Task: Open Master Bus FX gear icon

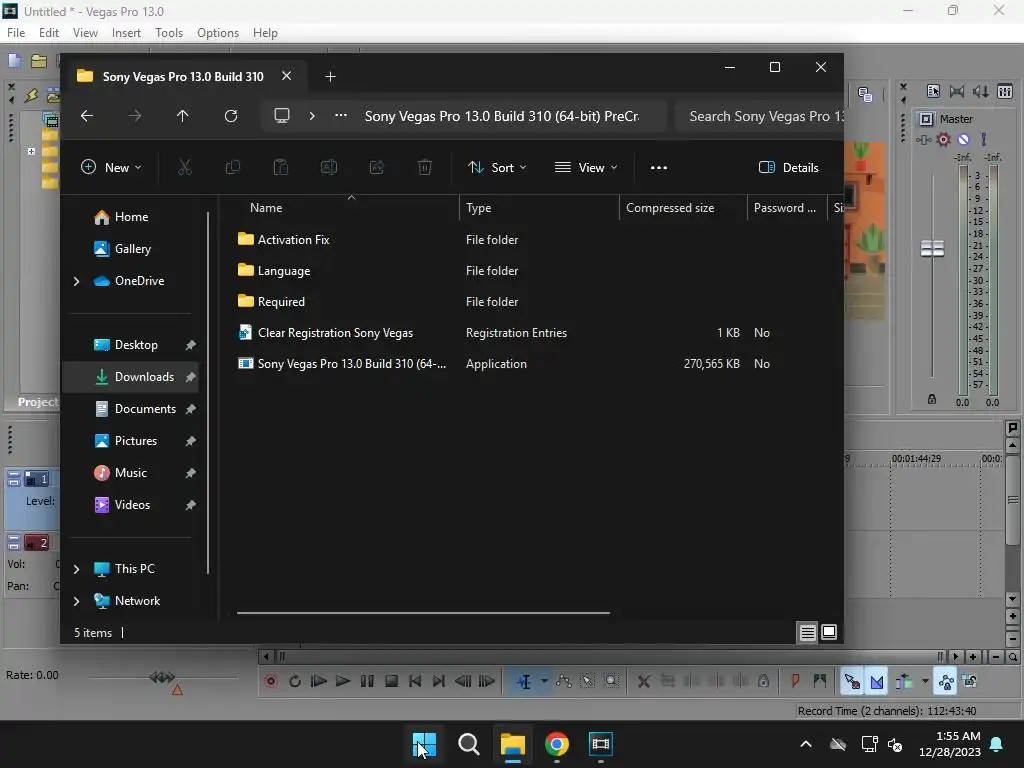Action: pos(943,139)
